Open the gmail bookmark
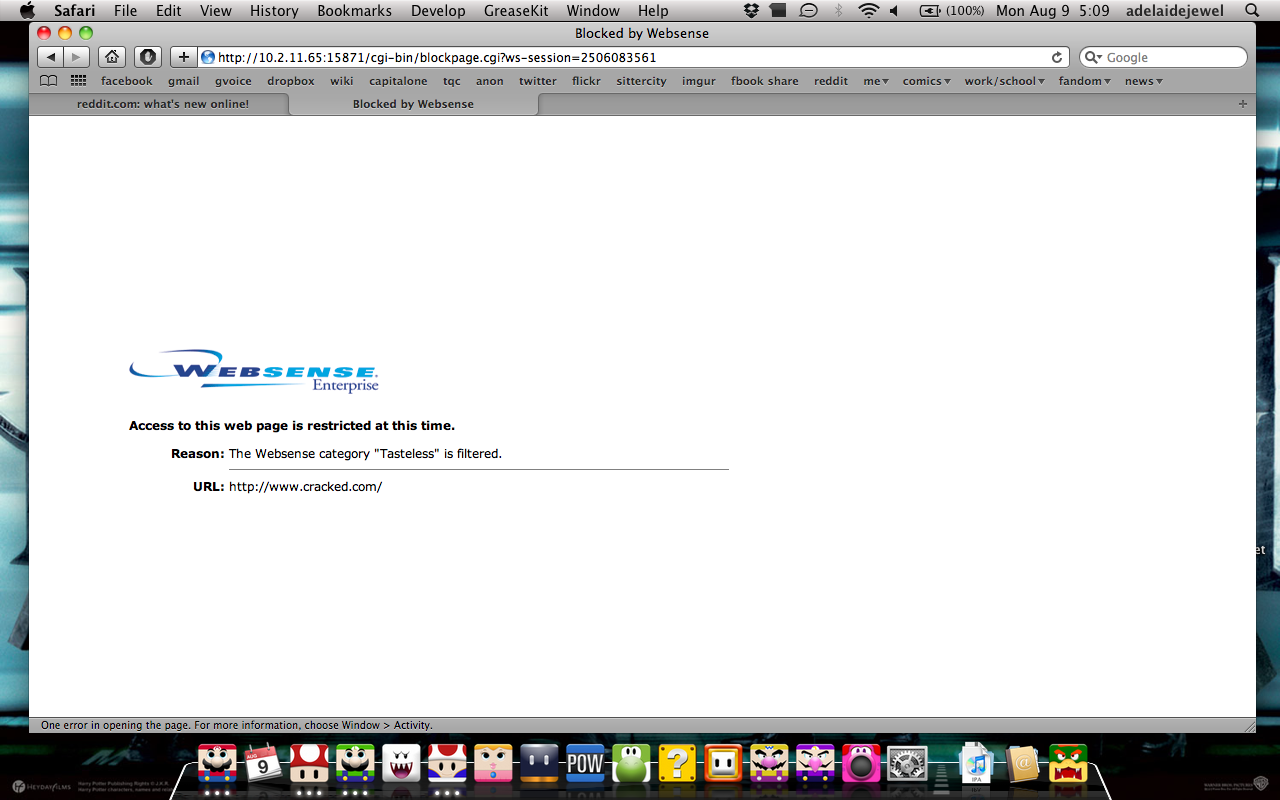Image resolution: width=1280 pixels, height=800 pixels. tap(184, 81)
